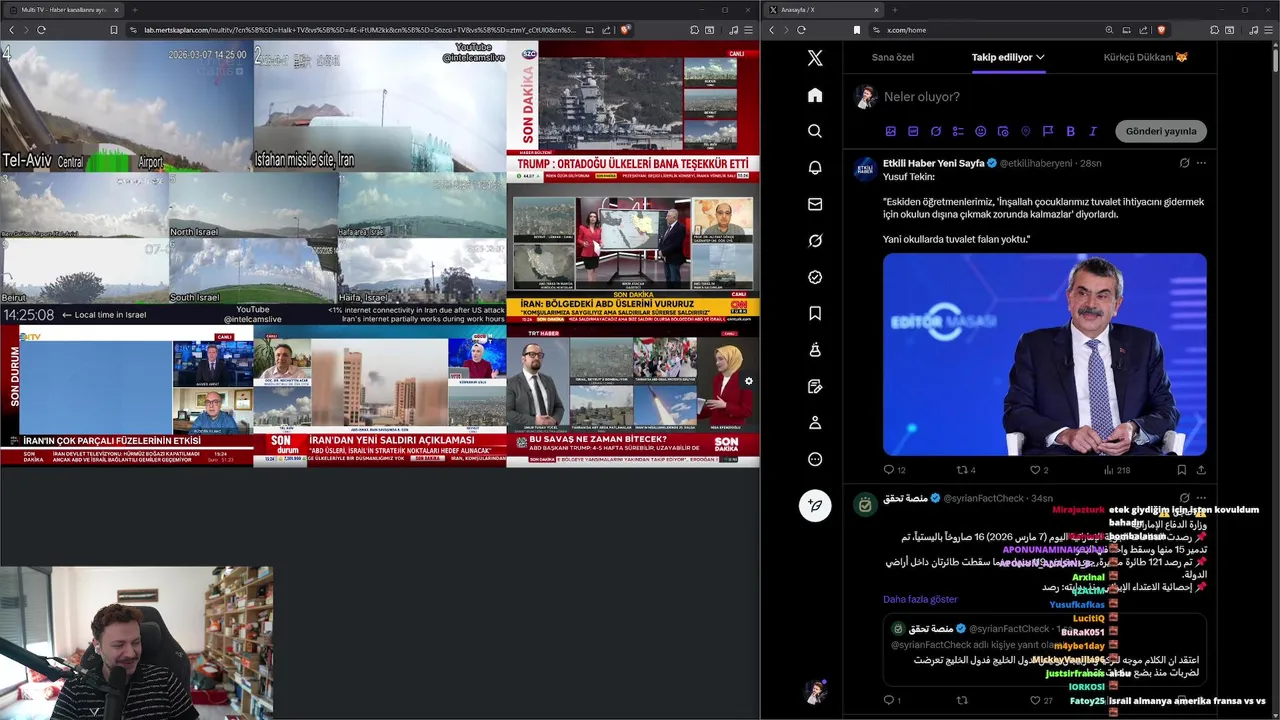Go back in Multi TV window

click(11, 30)
